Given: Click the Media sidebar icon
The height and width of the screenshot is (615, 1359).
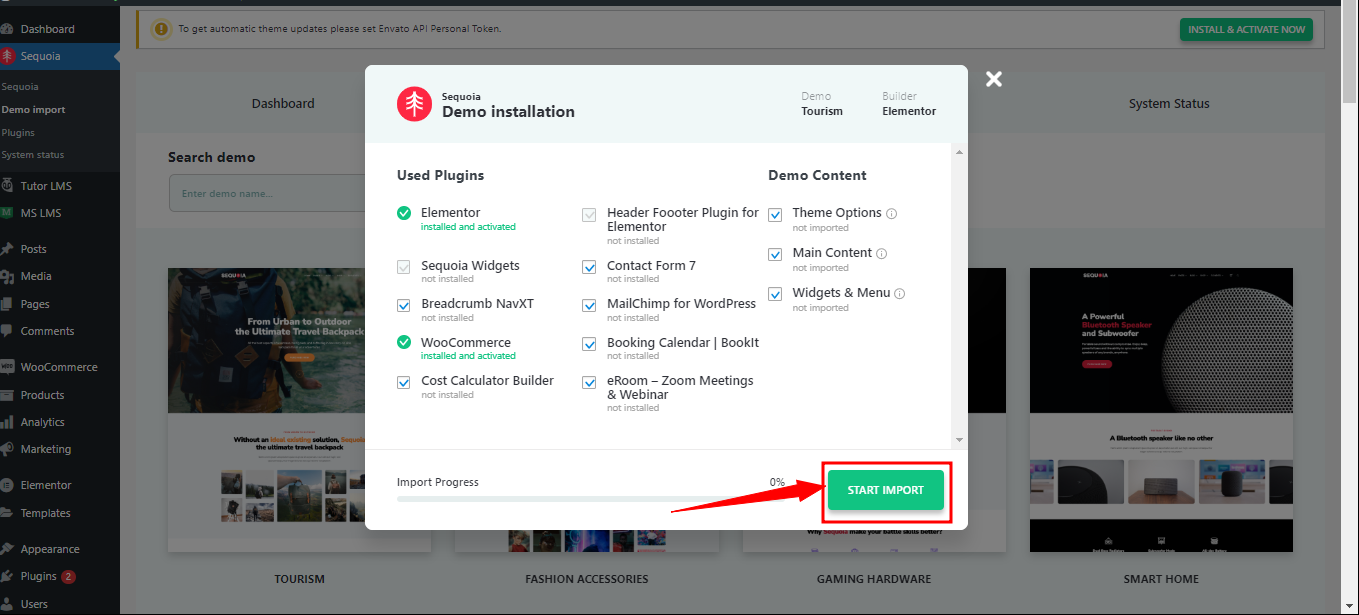Looking at the screenshot, I should coord(8,276).
